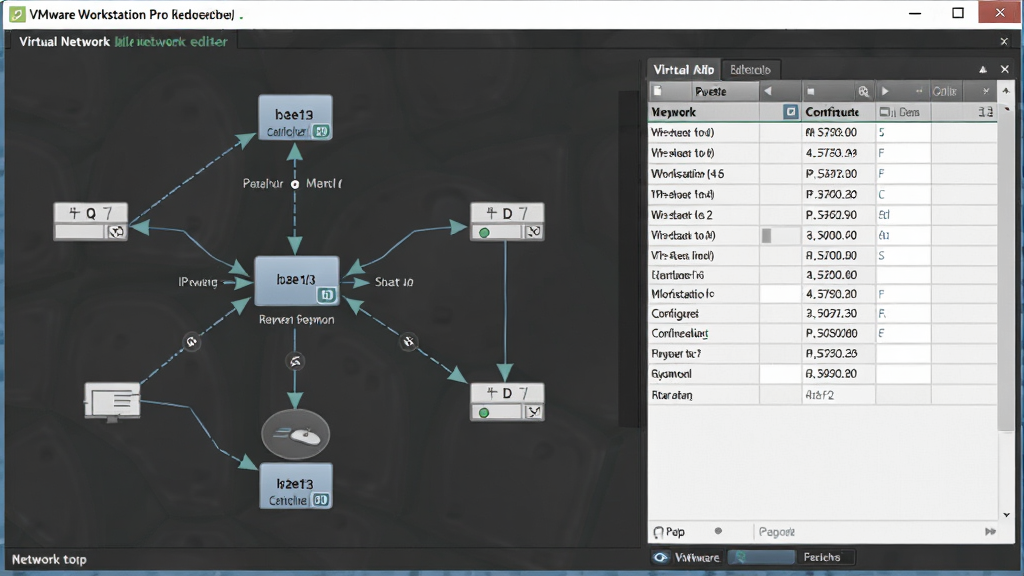Select the 'Worlsatim (4.6' table row
This screenshot has width=1024, height=576.
click(823, 174)
